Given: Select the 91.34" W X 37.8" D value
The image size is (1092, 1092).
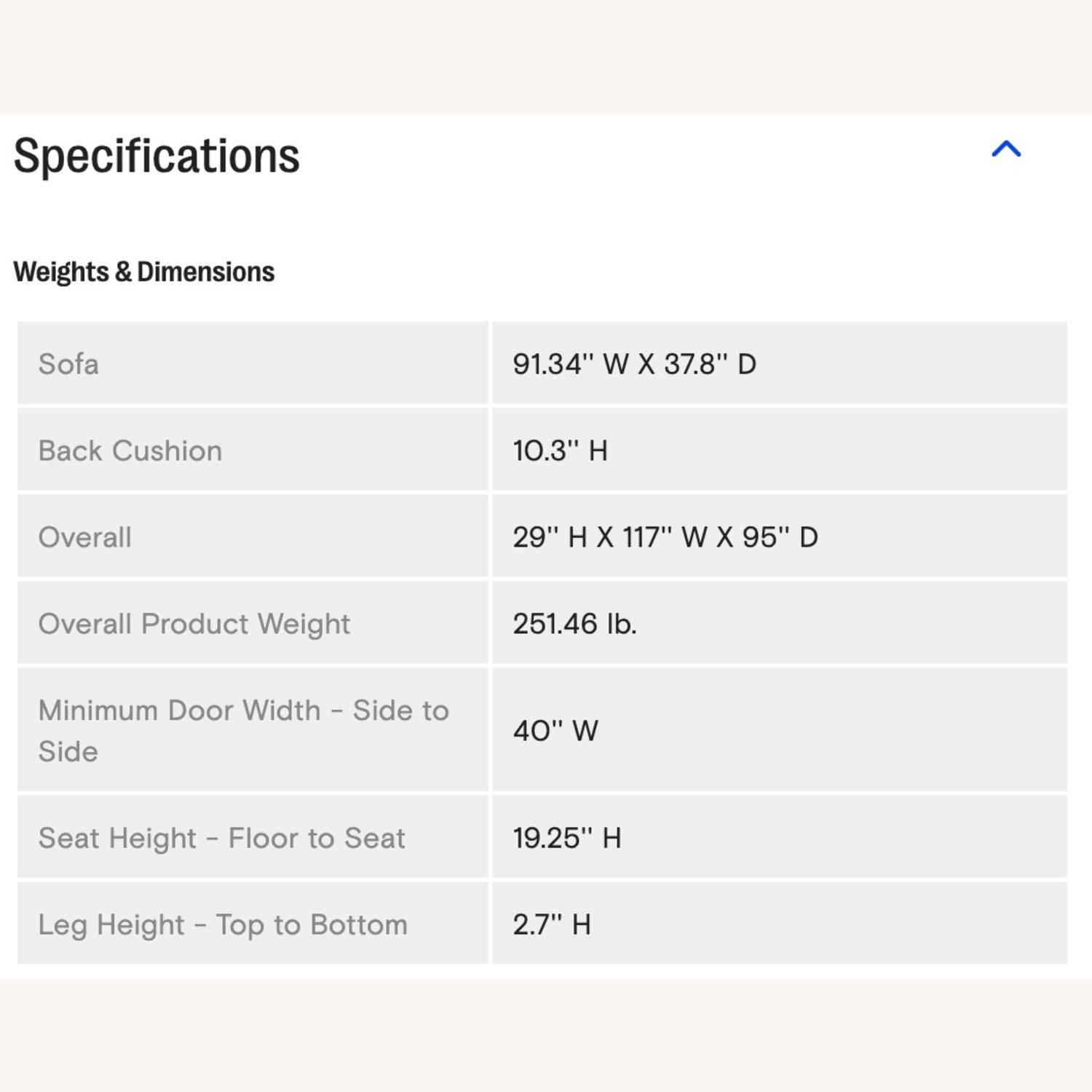Looking at the screenshot, I should [x=634, y=364].
